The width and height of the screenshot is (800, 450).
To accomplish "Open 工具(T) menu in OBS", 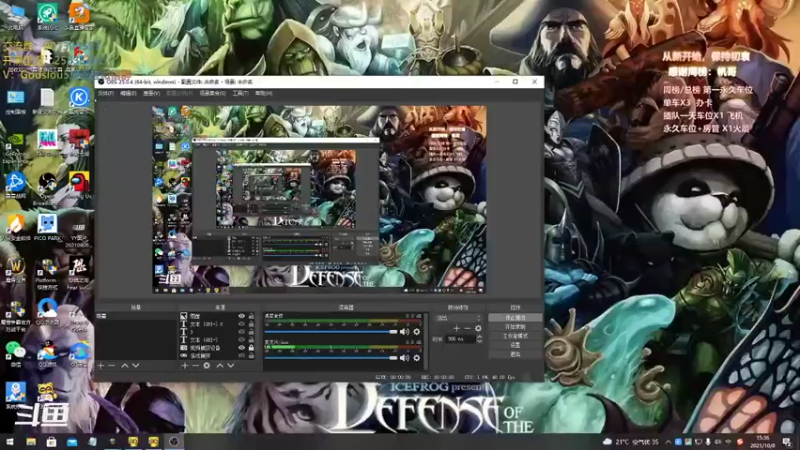I will (240, 93).
